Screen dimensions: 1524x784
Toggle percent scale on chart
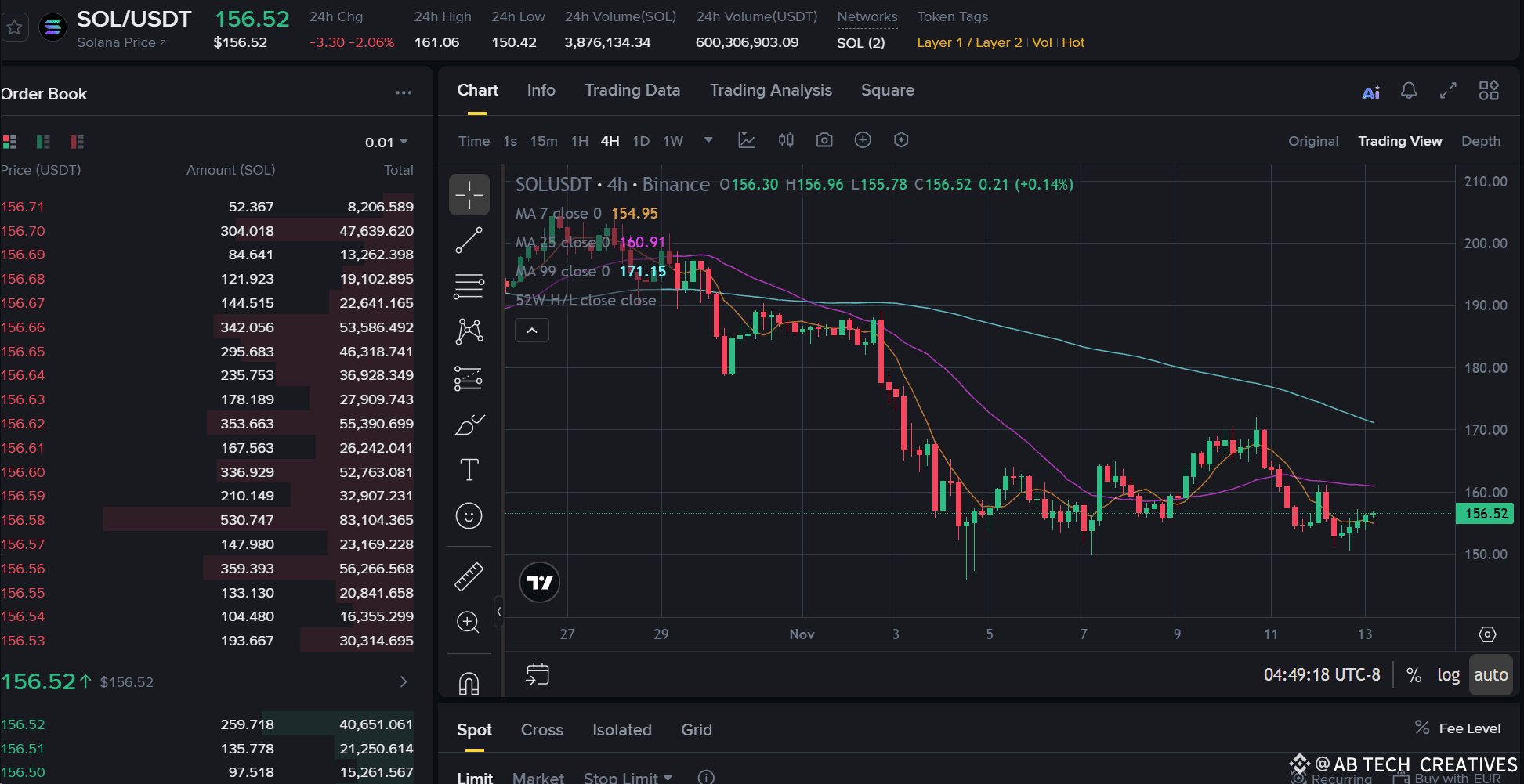1414,675
